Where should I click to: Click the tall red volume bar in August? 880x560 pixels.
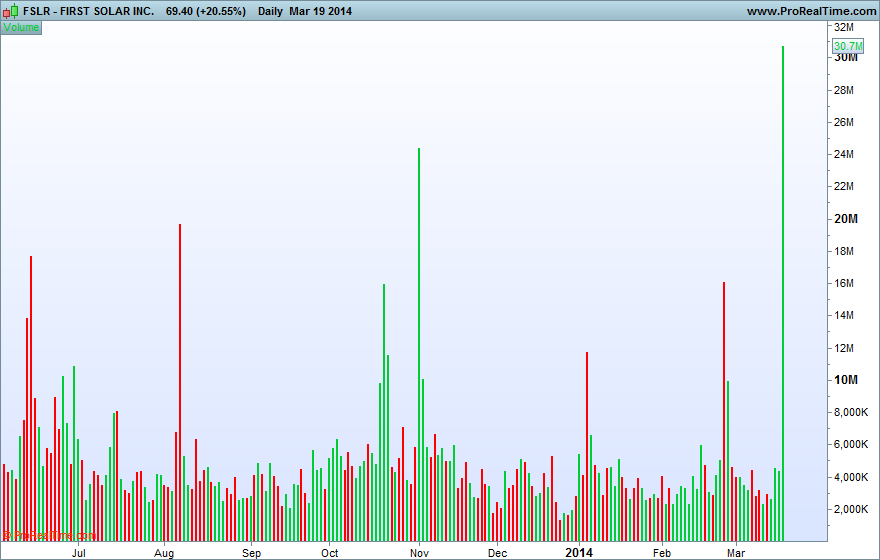(180, 382)
